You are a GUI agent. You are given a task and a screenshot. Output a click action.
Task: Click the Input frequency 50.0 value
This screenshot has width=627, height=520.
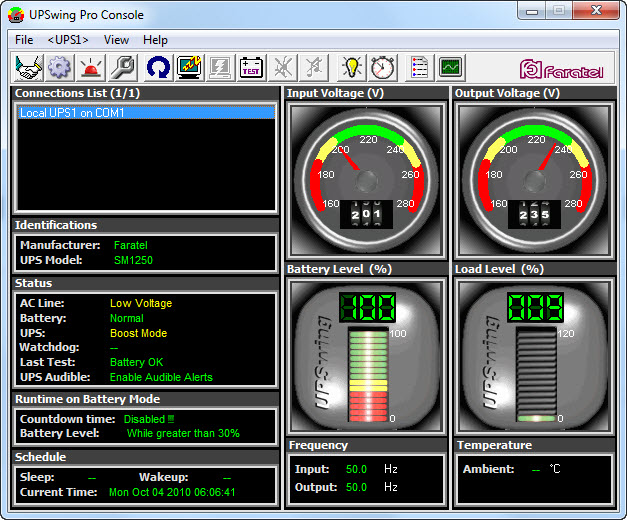click(356, 469)
